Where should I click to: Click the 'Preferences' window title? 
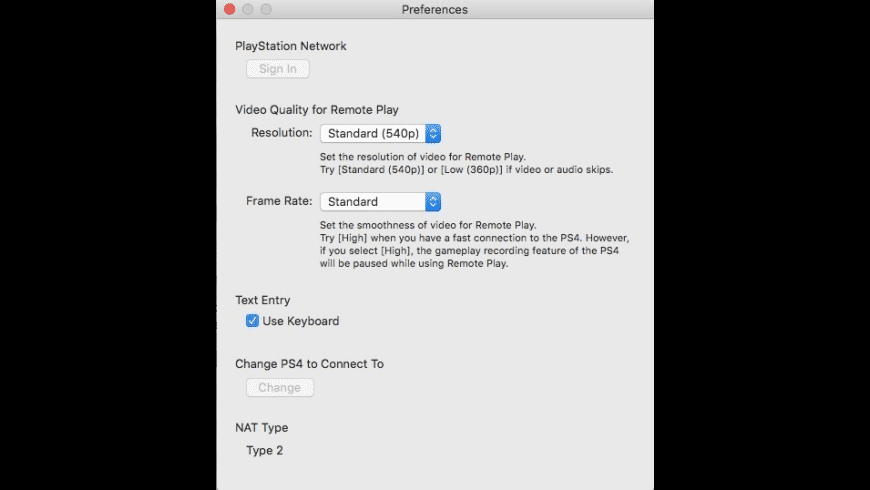click(434, 9)
